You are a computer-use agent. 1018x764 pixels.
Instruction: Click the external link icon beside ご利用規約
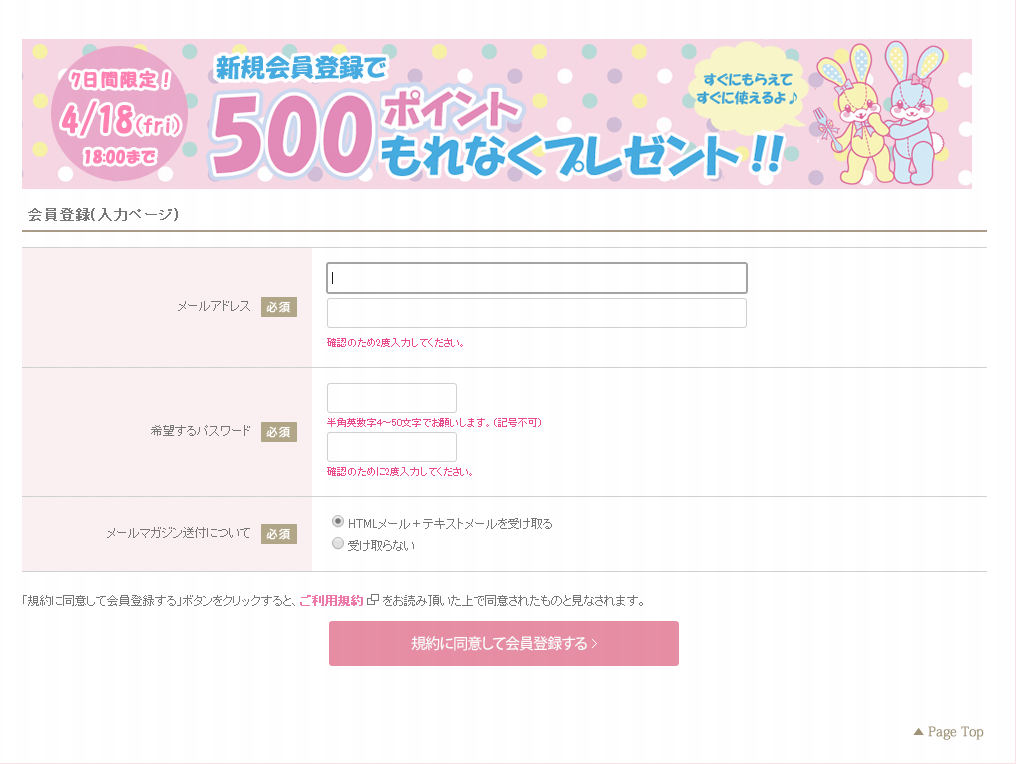coord(373,601)
